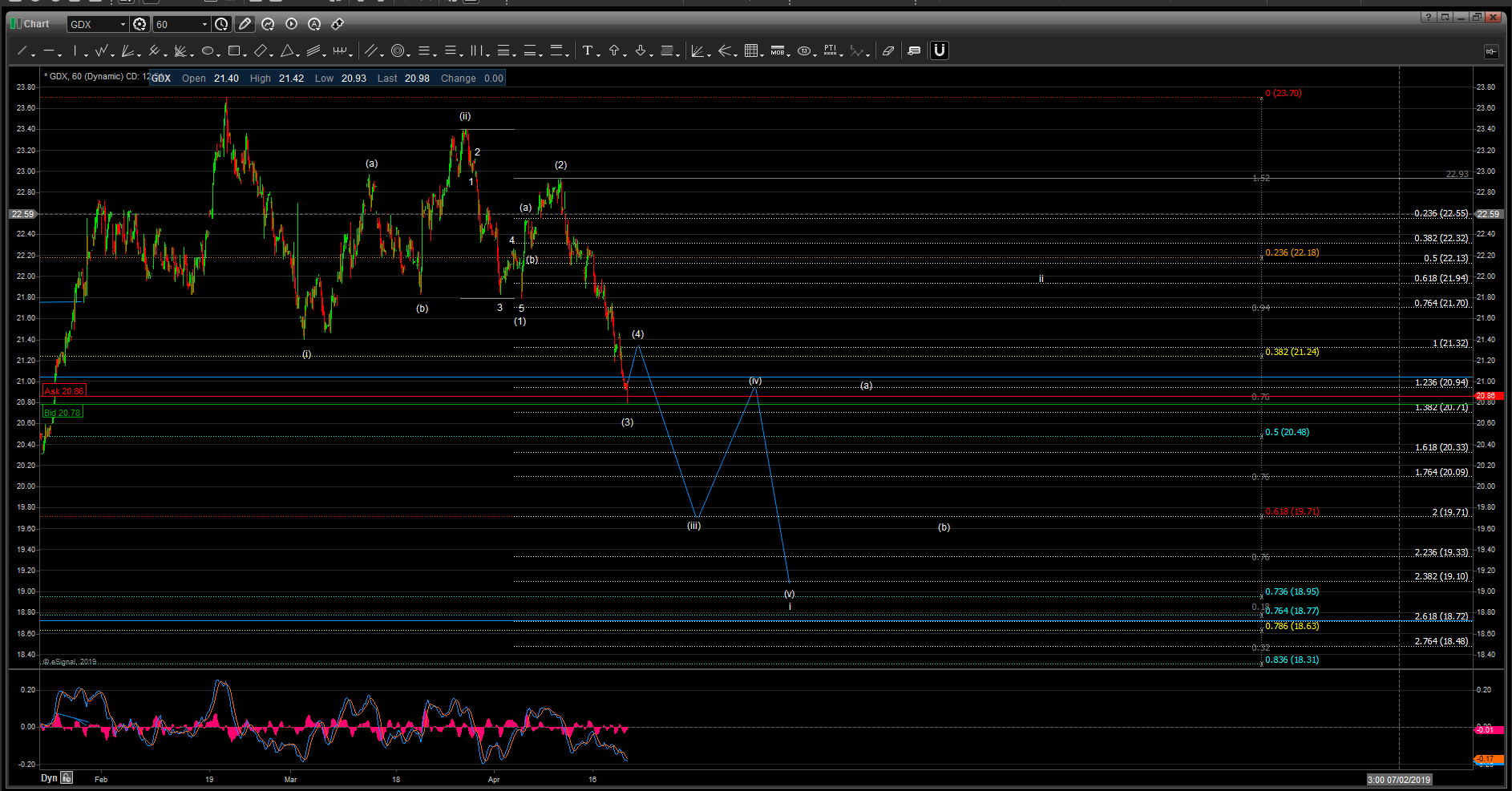The width and height of the screenshot is (1512, 791).
Task: Click the 3:00 07/02/2019 time marker
Action: (x=1398, y=780)
